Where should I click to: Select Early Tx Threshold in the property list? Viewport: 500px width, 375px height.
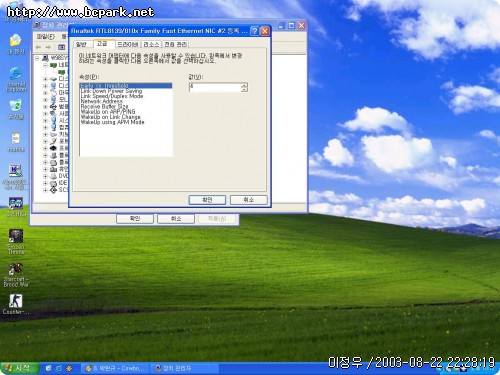click(126, 86)
